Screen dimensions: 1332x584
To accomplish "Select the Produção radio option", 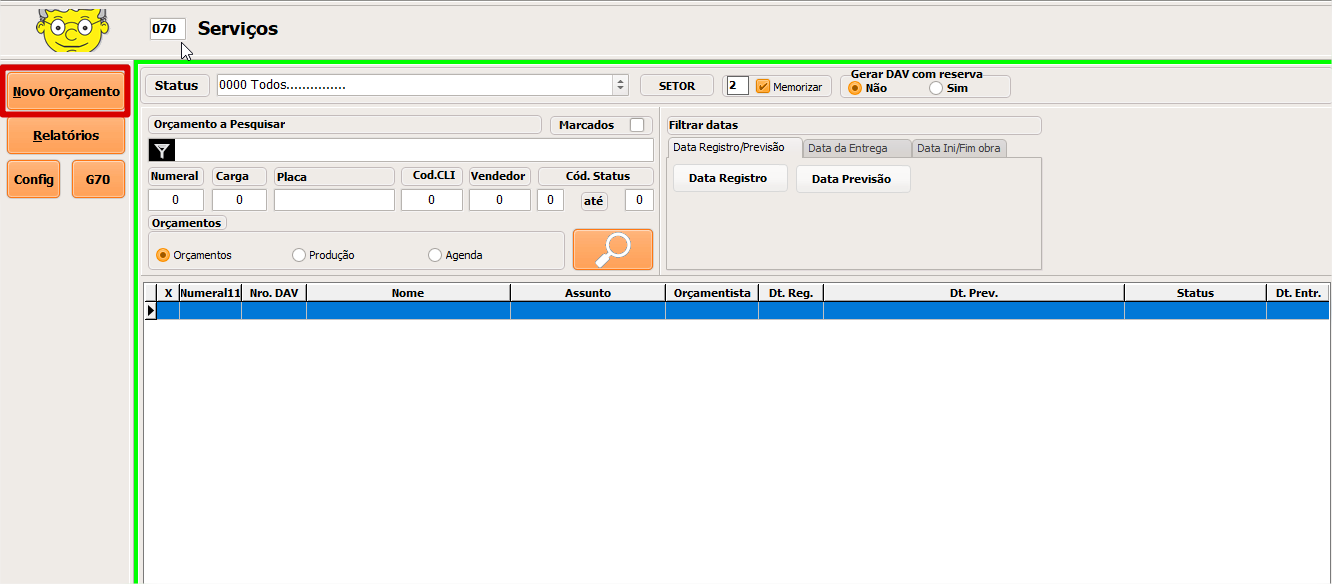I will 299,255.
